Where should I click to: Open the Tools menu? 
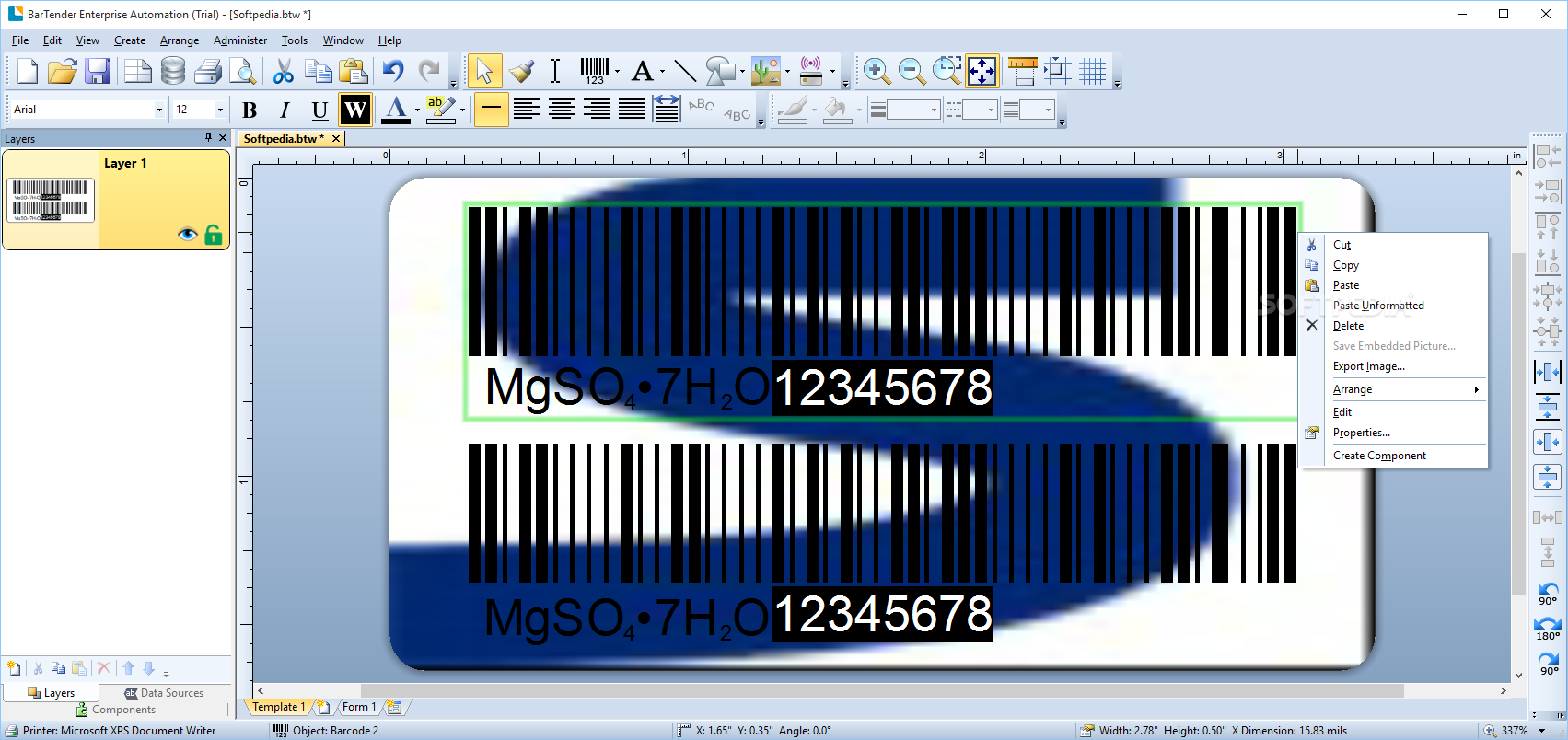point(295,40)
